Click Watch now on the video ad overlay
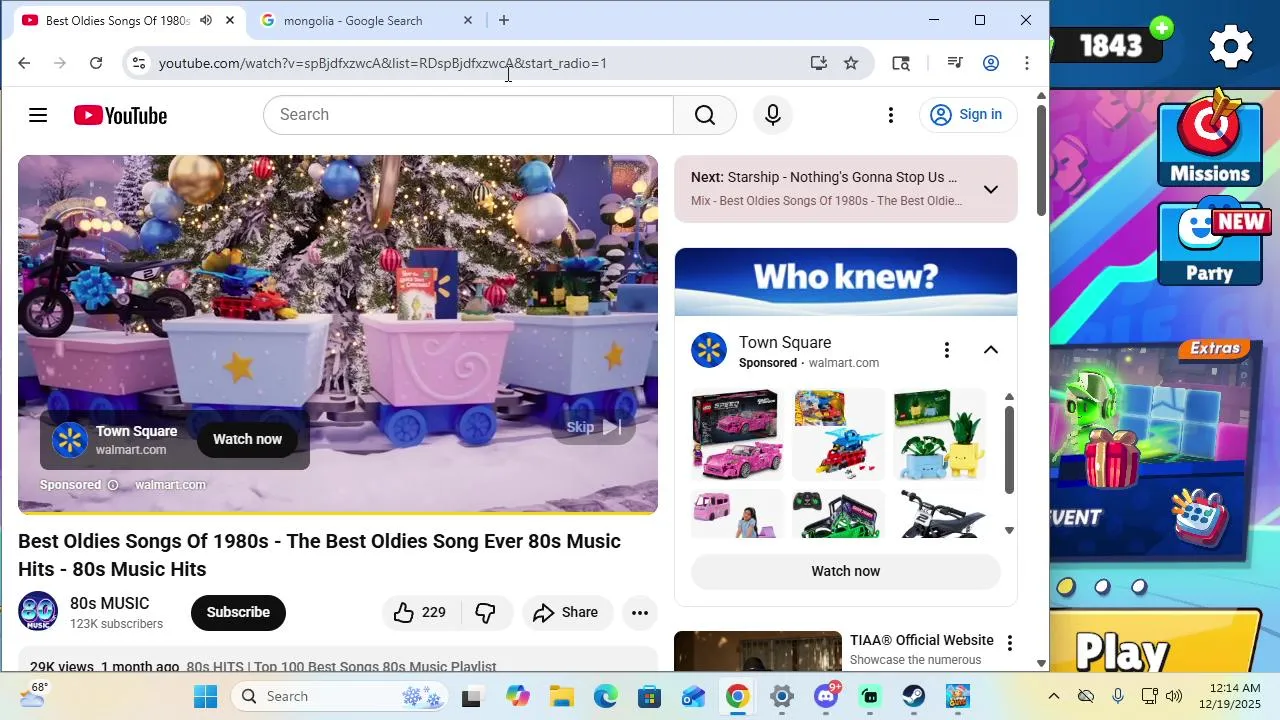 [247, 439]
